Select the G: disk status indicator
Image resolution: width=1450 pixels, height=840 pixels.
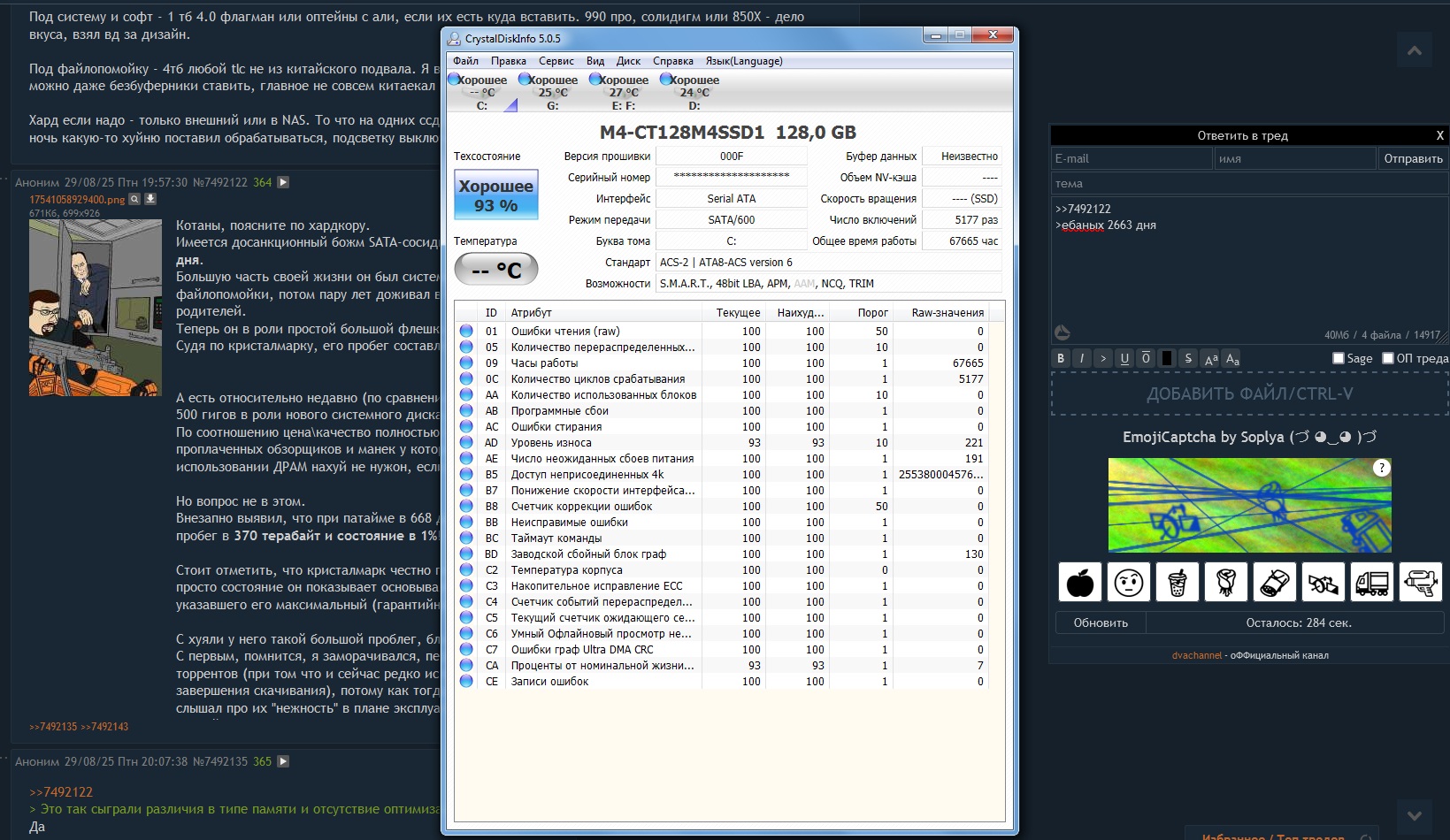click(x=552, y=92)
